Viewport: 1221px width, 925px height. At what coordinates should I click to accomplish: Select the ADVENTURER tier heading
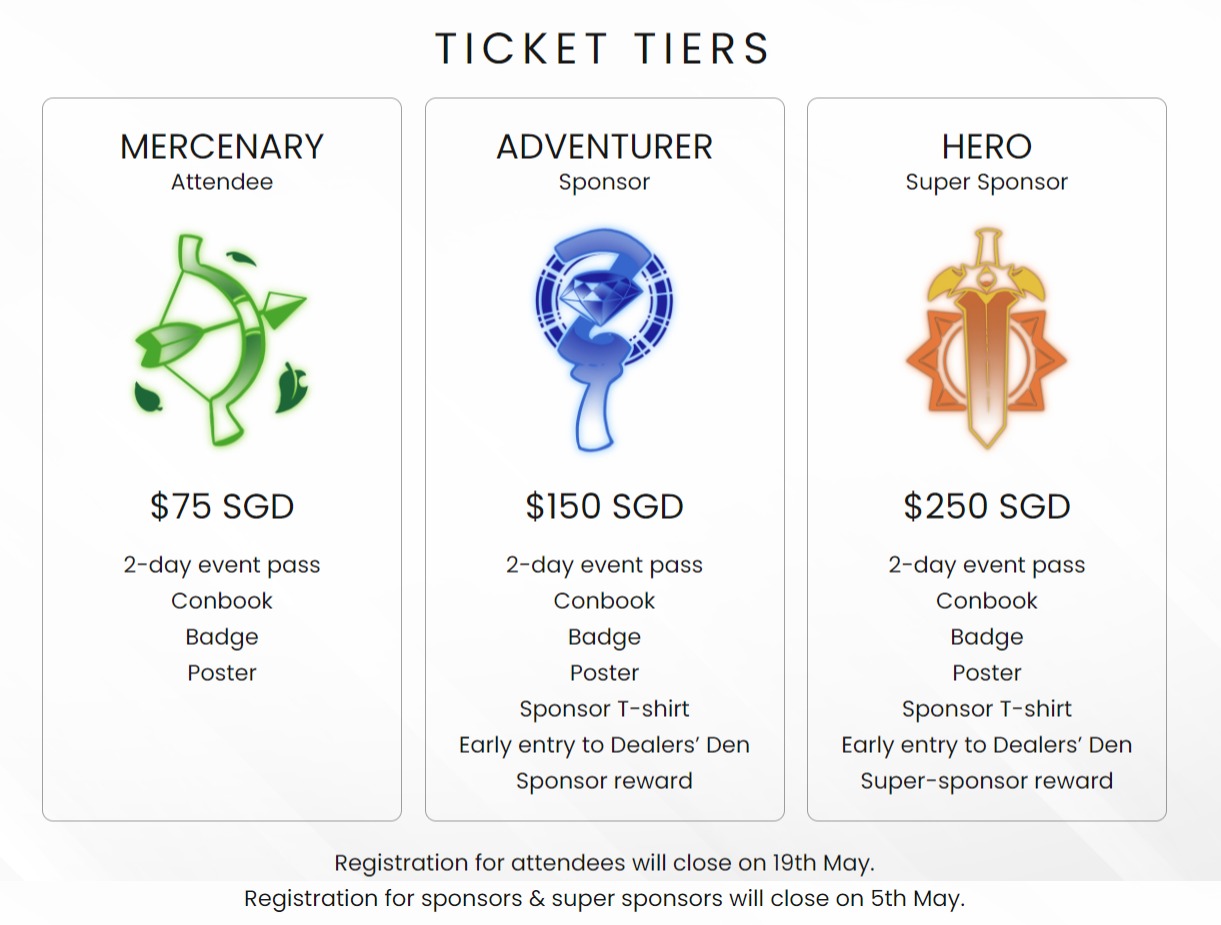[604, 147]
